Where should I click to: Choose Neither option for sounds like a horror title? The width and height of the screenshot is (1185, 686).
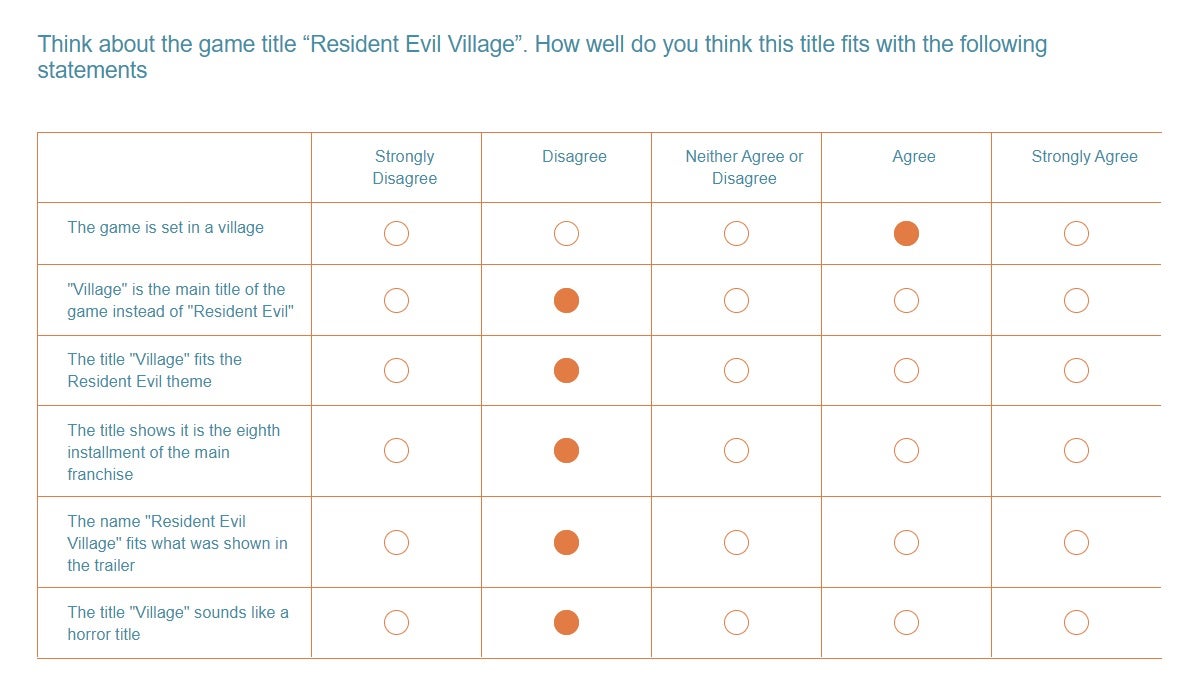coord(736,623)
